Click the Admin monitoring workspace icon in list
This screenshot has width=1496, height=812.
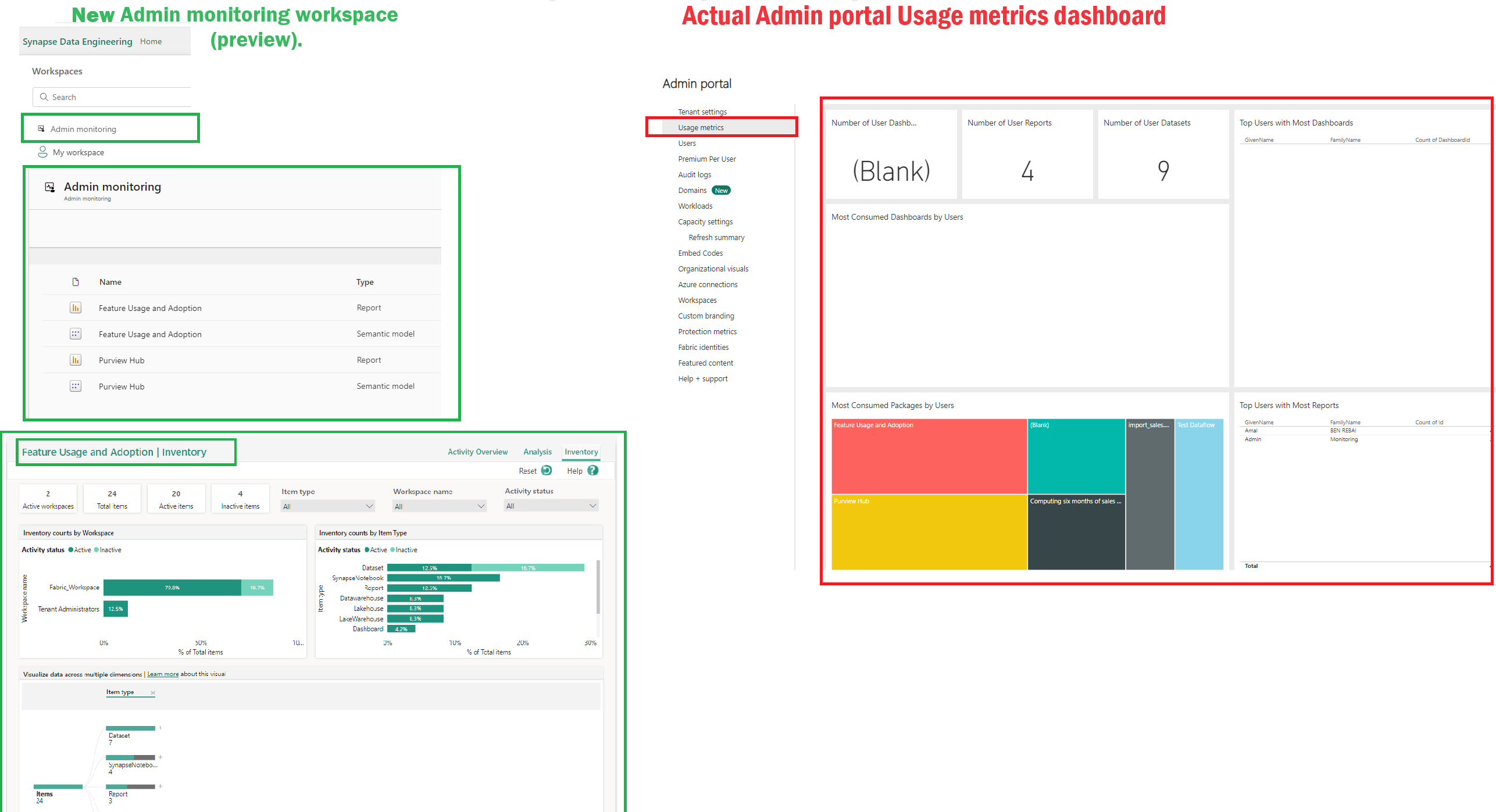41,128
